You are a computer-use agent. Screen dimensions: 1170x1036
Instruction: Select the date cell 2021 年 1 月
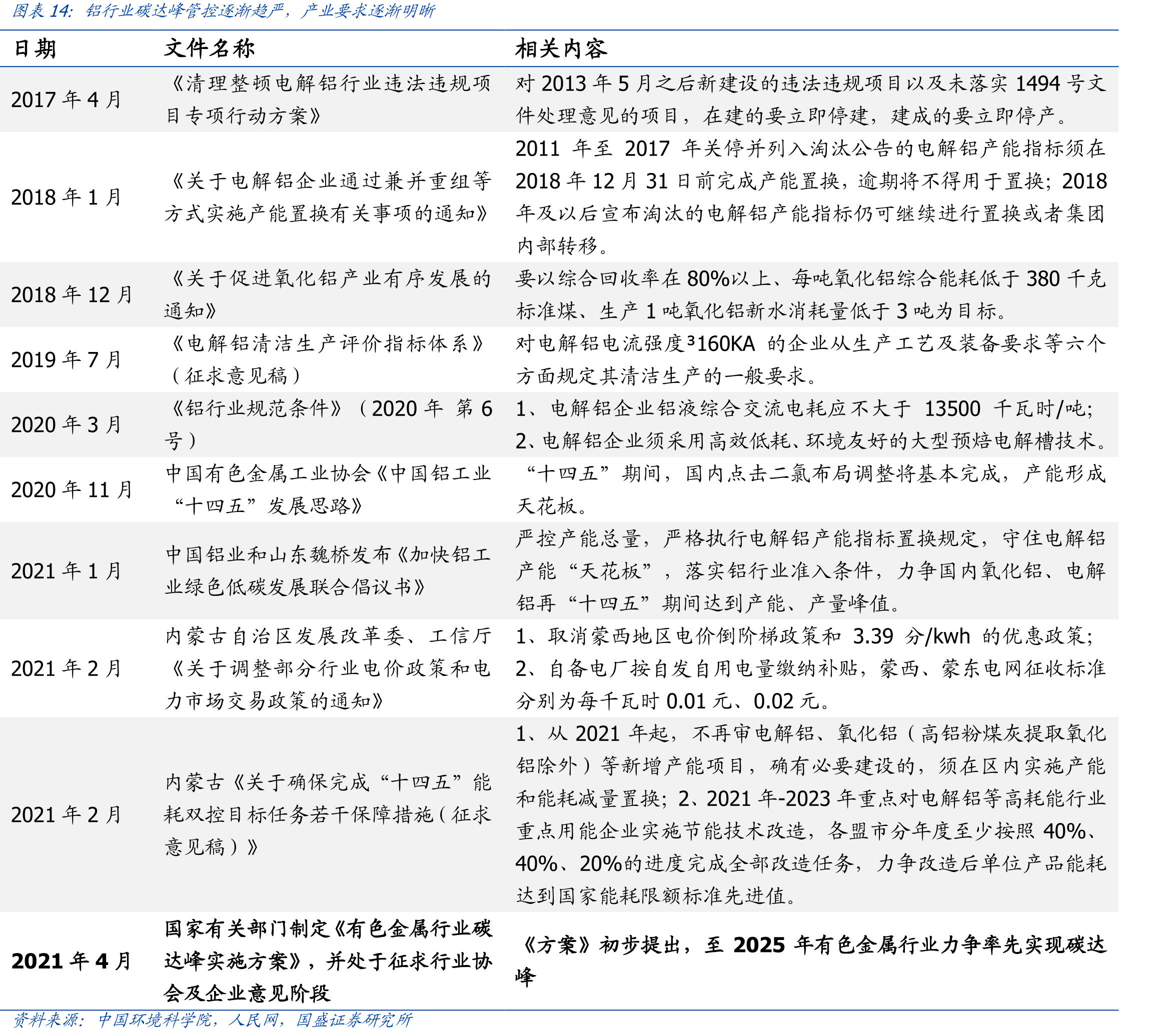(66, 571)
